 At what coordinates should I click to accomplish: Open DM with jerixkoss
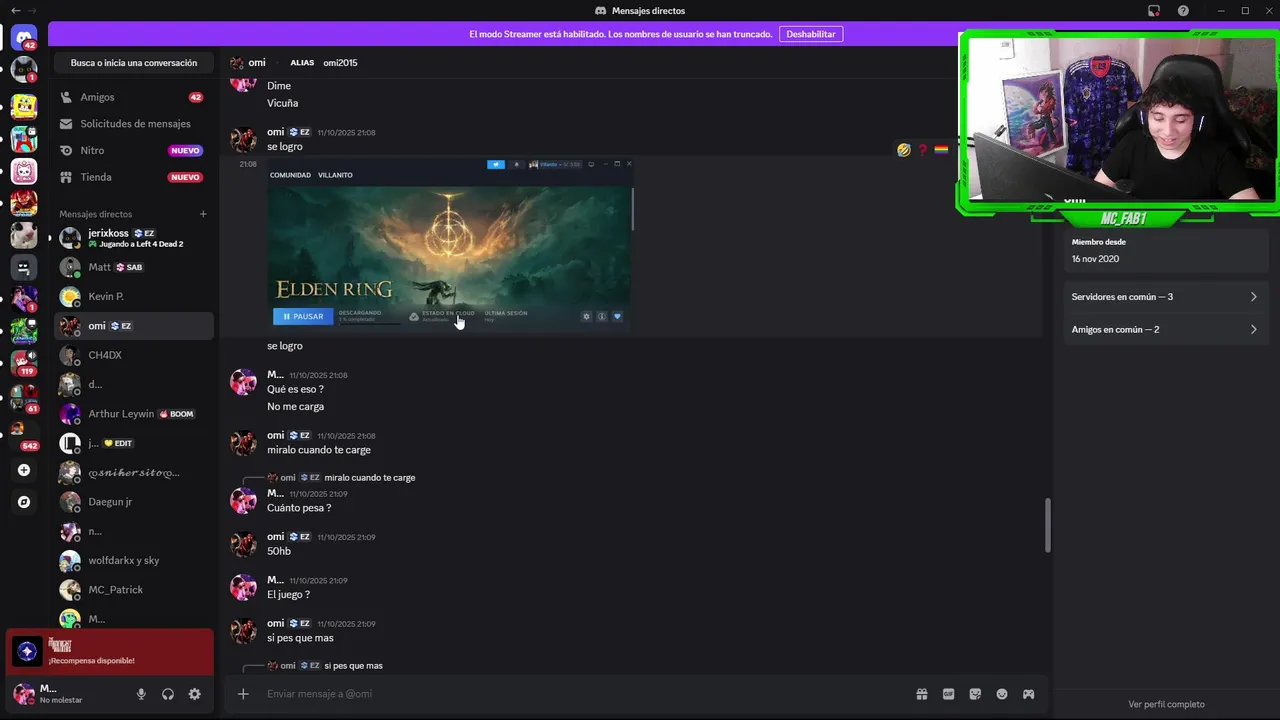pos(133,238)
